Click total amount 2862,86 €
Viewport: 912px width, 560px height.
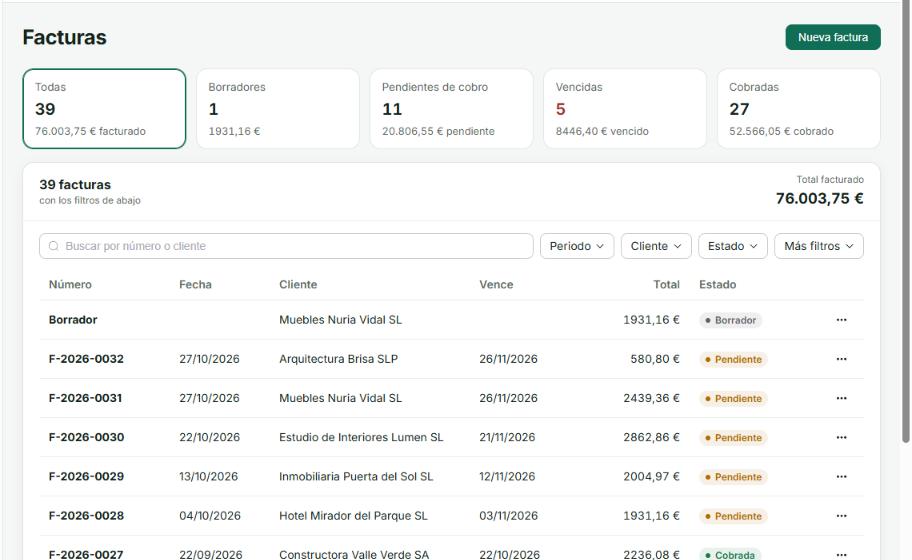[x=651, y=437]
